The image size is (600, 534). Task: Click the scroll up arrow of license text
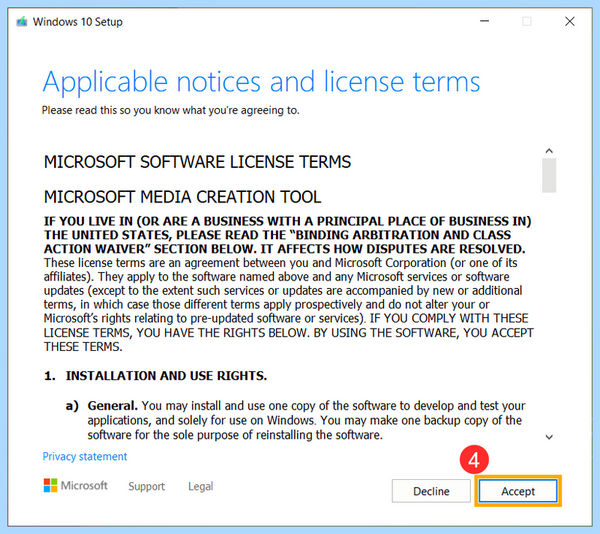(x=549, y=151)
